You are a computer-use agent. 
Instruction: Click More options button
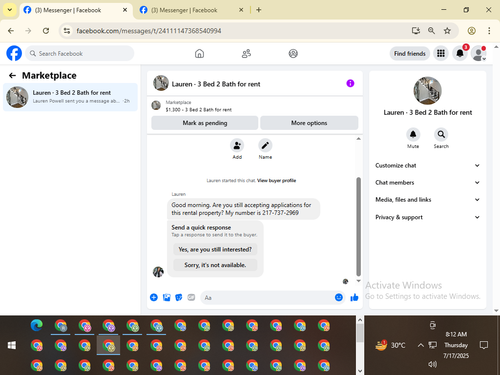point(309,123)
